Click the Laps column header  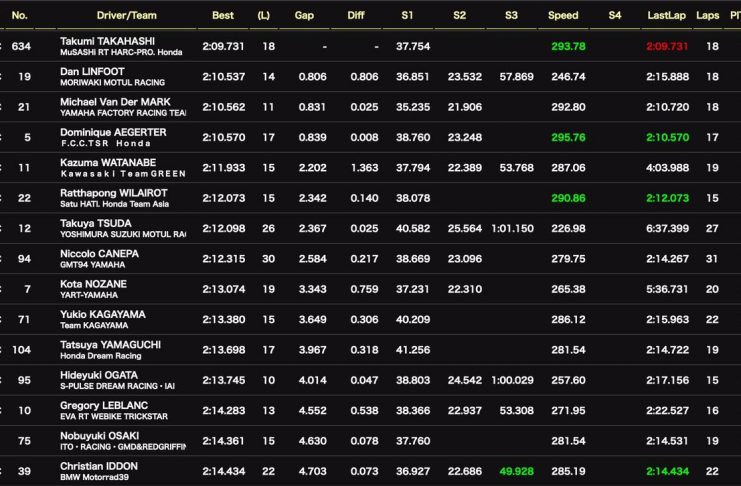[707, 16]
